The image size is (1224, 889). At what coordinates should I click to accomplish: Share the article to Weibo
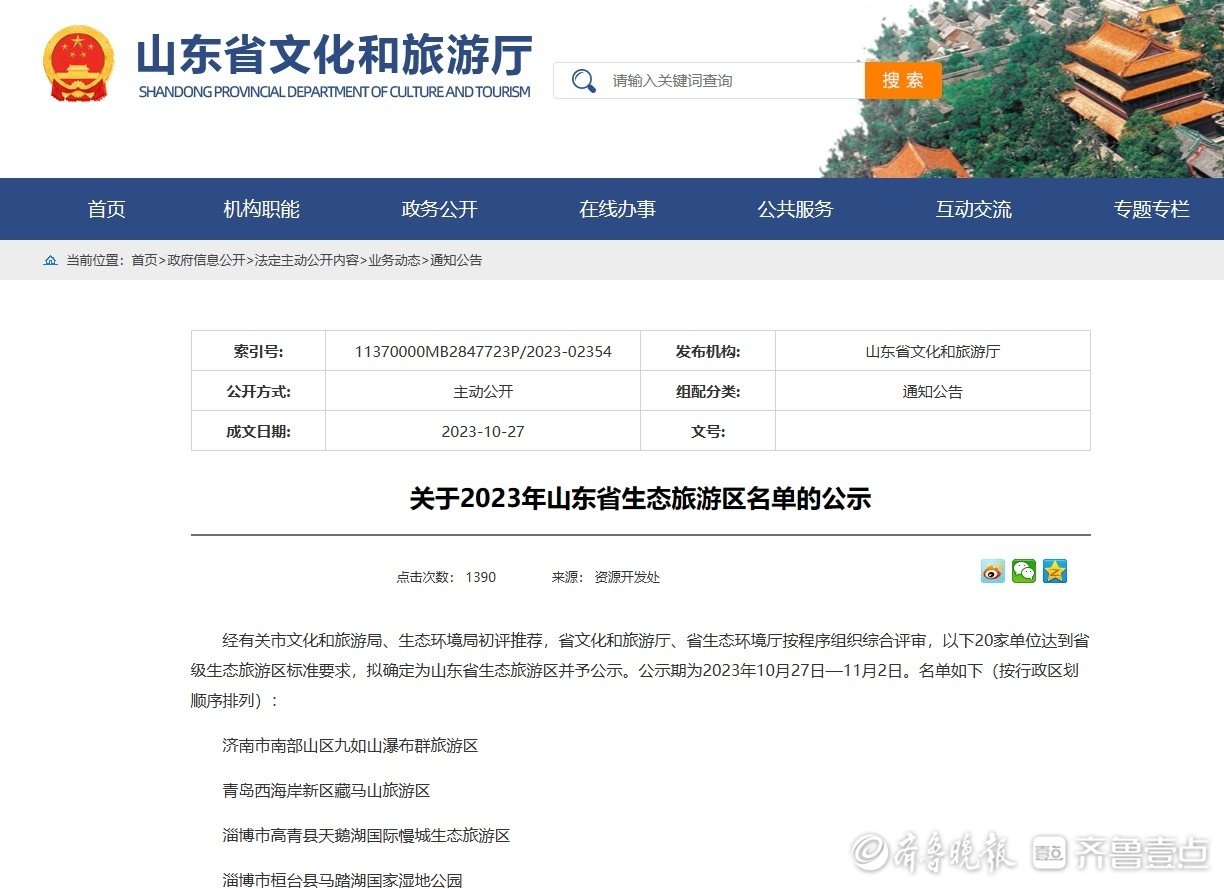992,571
